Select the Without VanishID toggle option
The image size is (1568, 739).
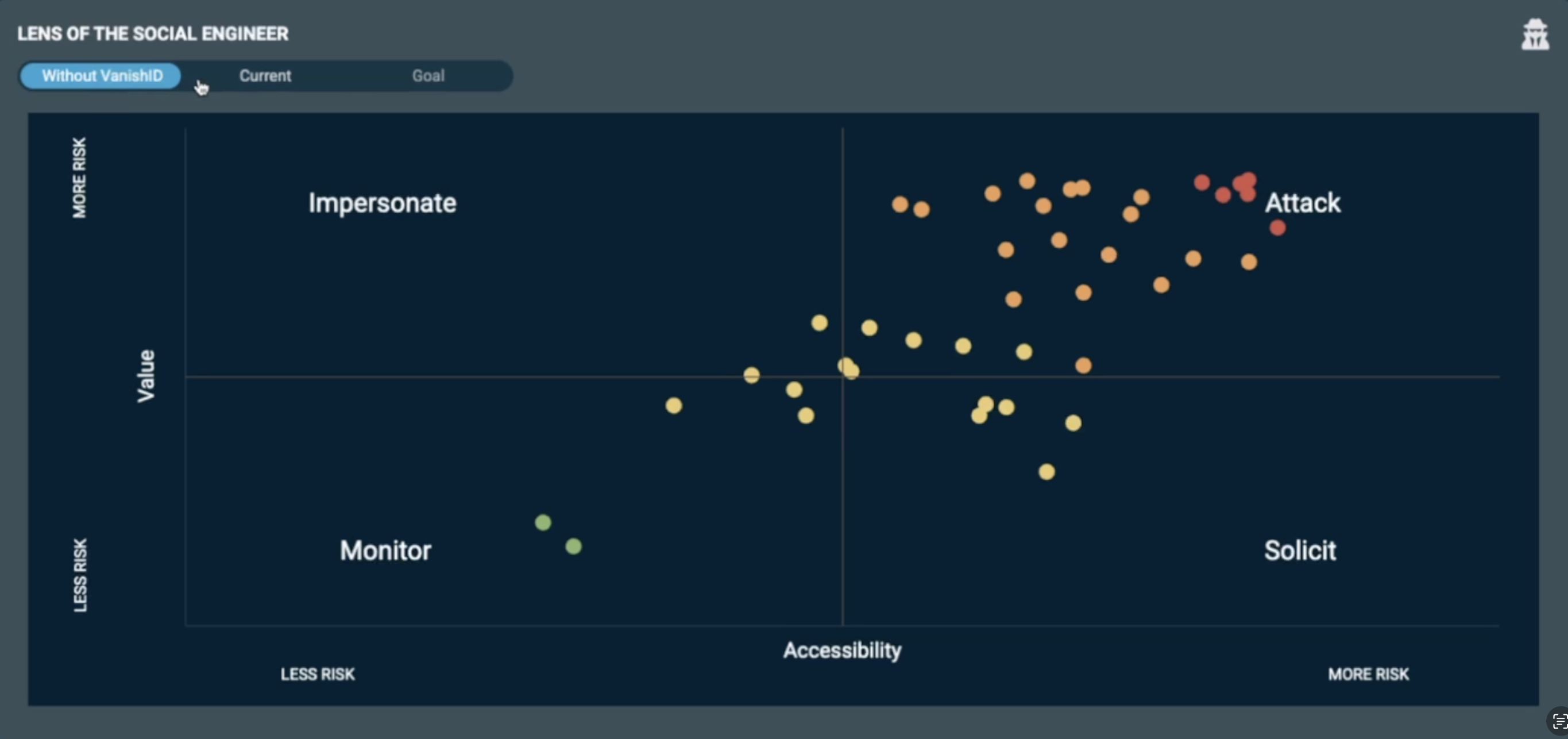coord(102,76)
